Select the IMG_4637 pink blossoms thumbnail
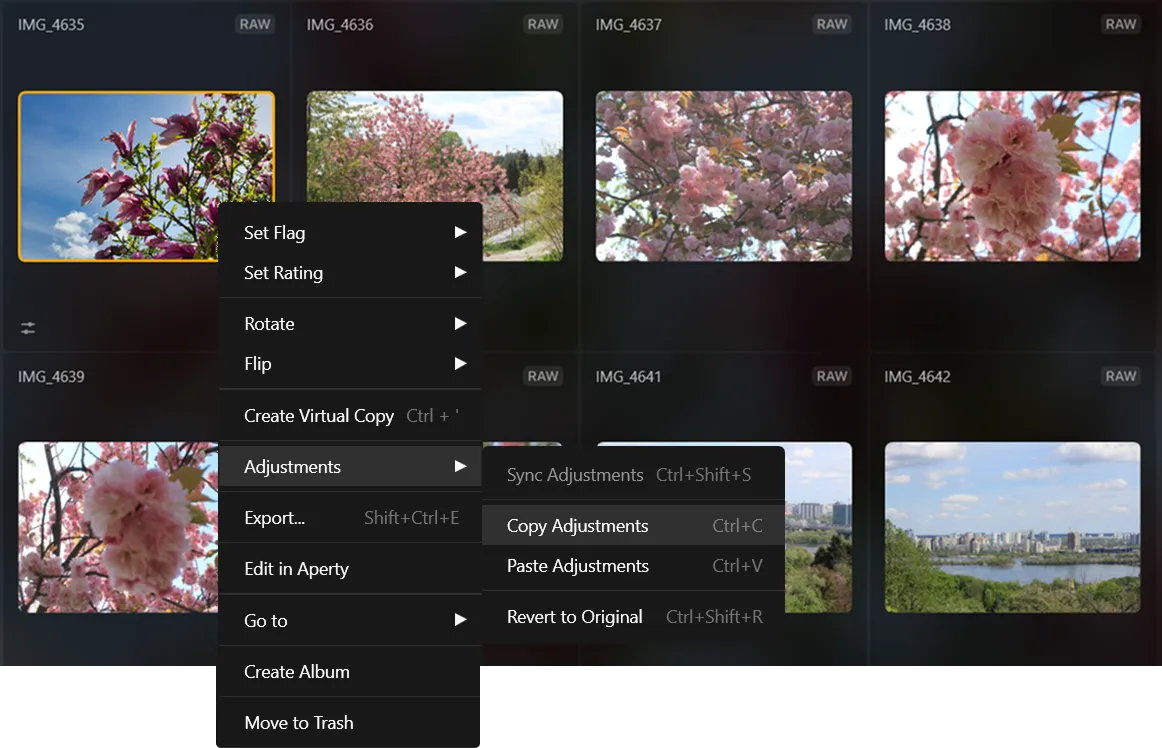Image resolution: width=1162 pixels, height=748 pixels. coord(723,176)
